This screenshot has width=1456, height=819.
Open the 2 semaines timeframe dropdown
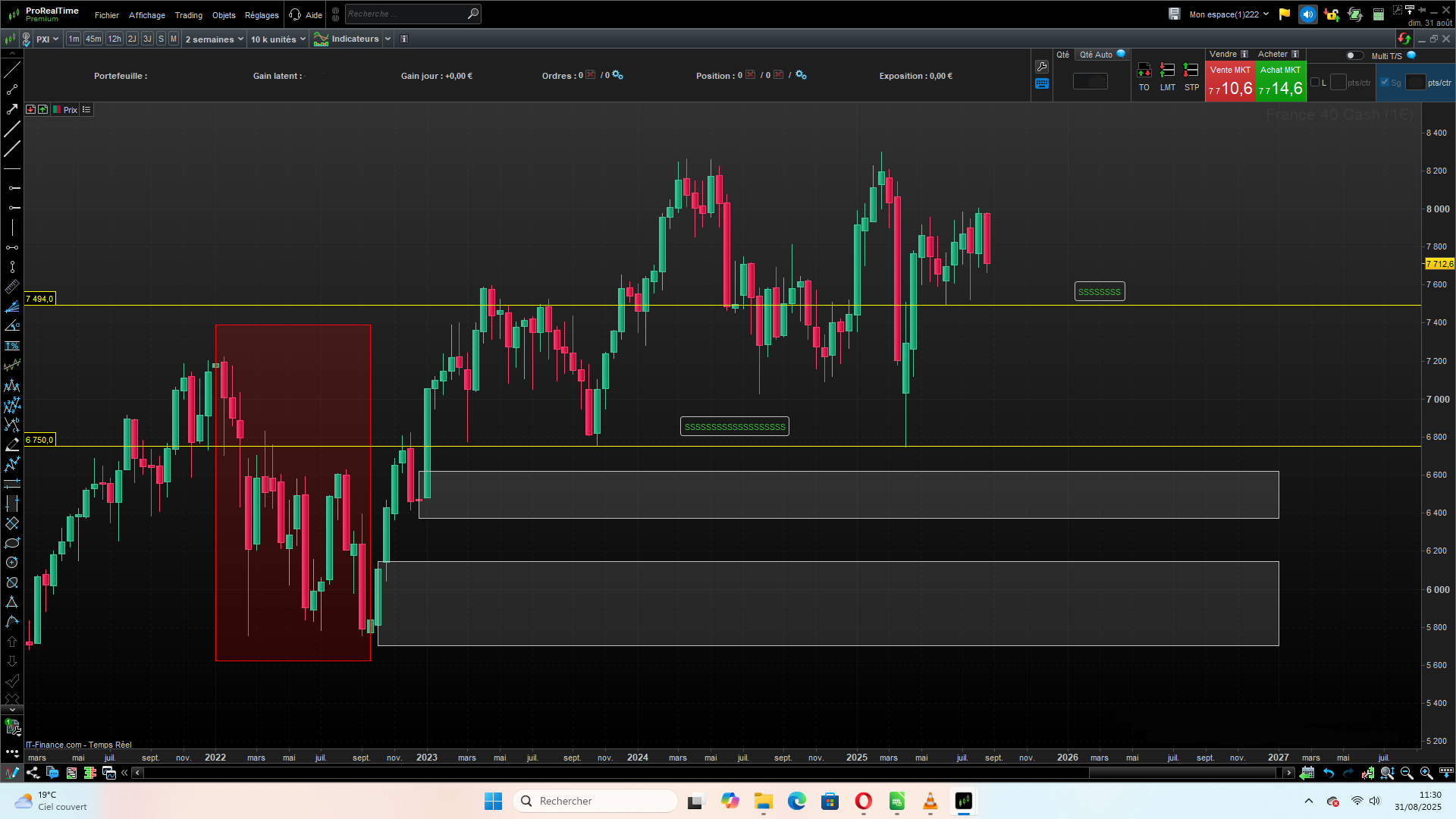[x=215, y=39]
